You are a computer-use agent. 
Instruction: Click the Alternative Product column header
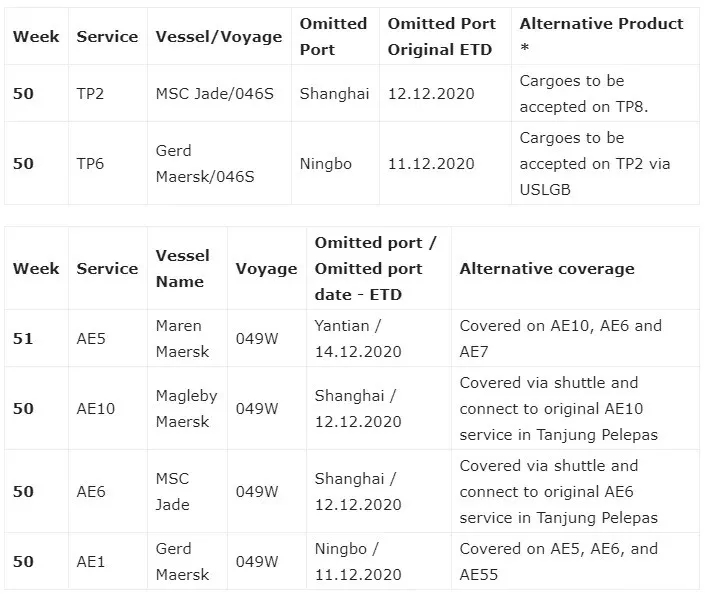tap(601, 36)
